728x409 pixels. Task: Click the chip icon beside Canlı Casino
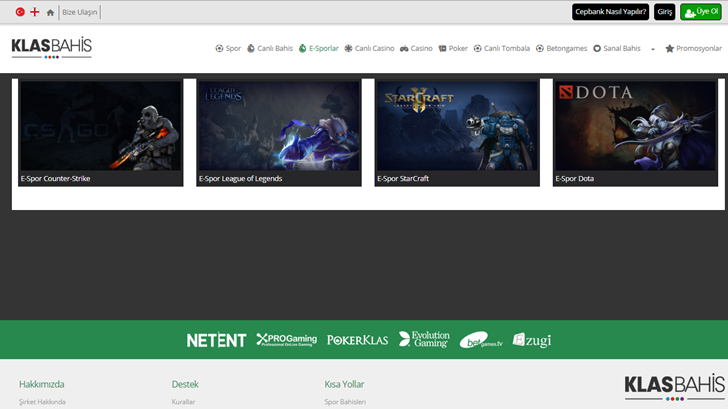coord(348,48)
